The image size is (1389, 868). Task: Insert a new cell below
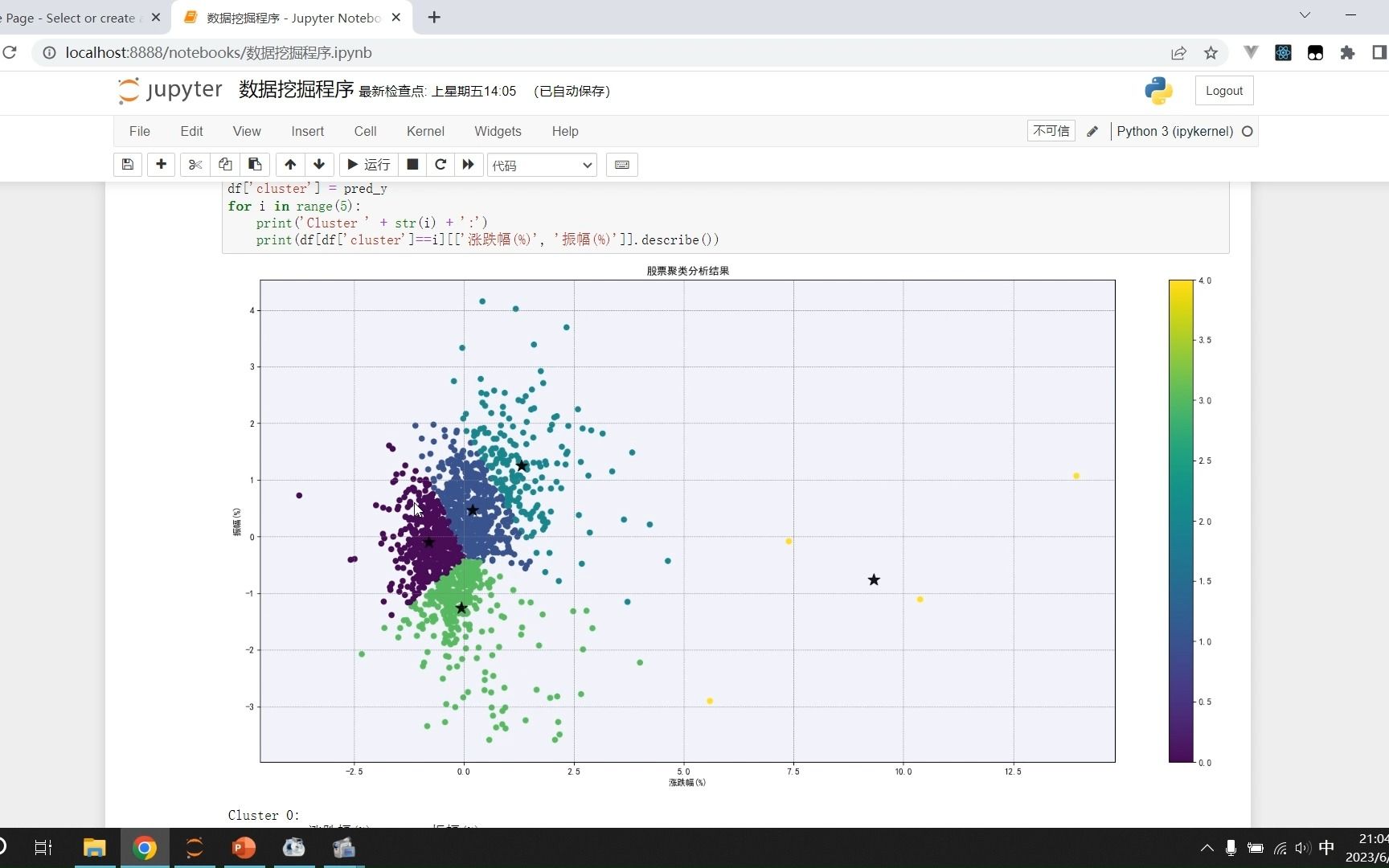pyautogui.click(x=161, y=165)
